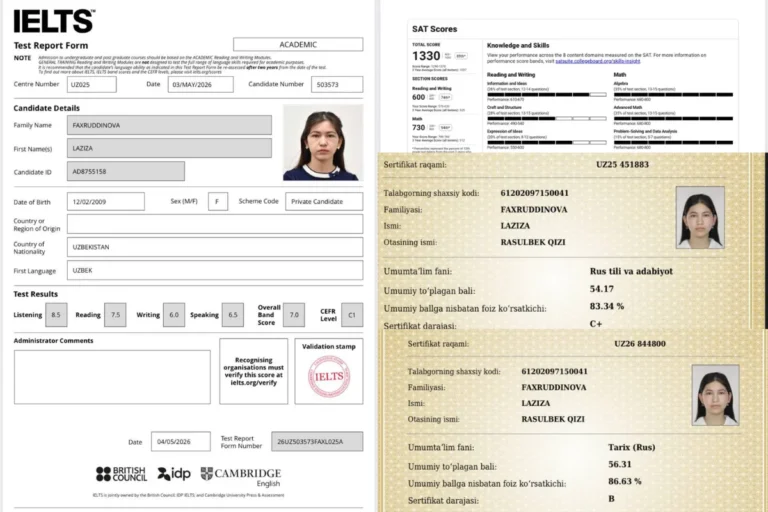The image size is (768, 512).
Task: Click the SAT total score 1330
Action: point(426,56)
